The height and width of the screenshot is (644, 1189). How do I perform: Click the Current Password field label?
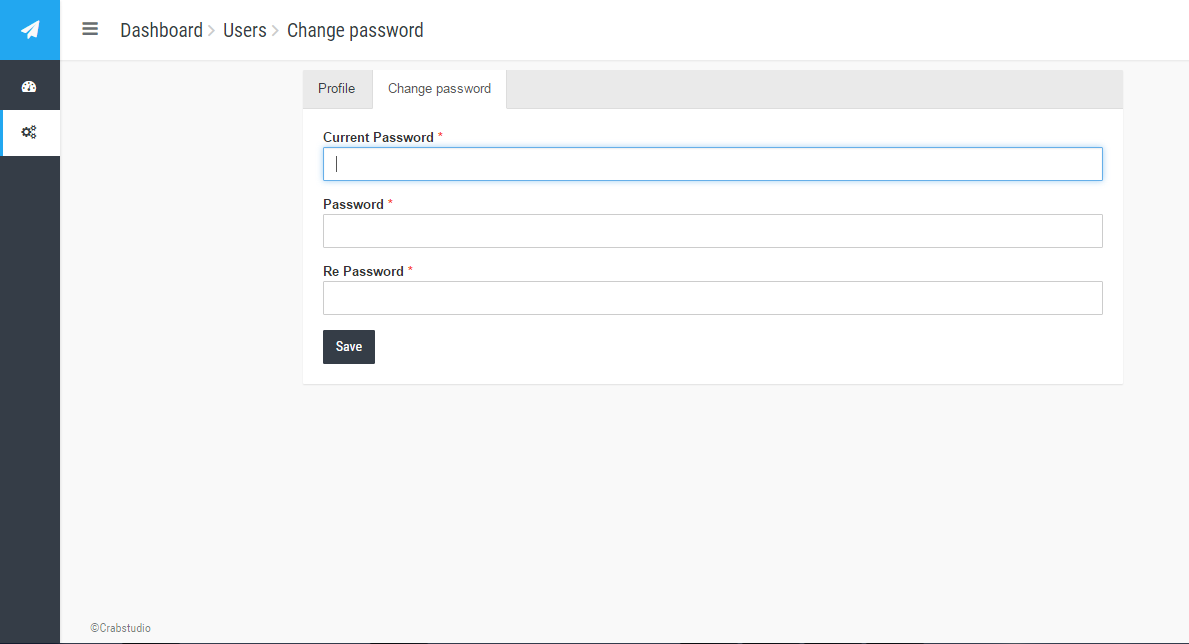tap(378, 137)
